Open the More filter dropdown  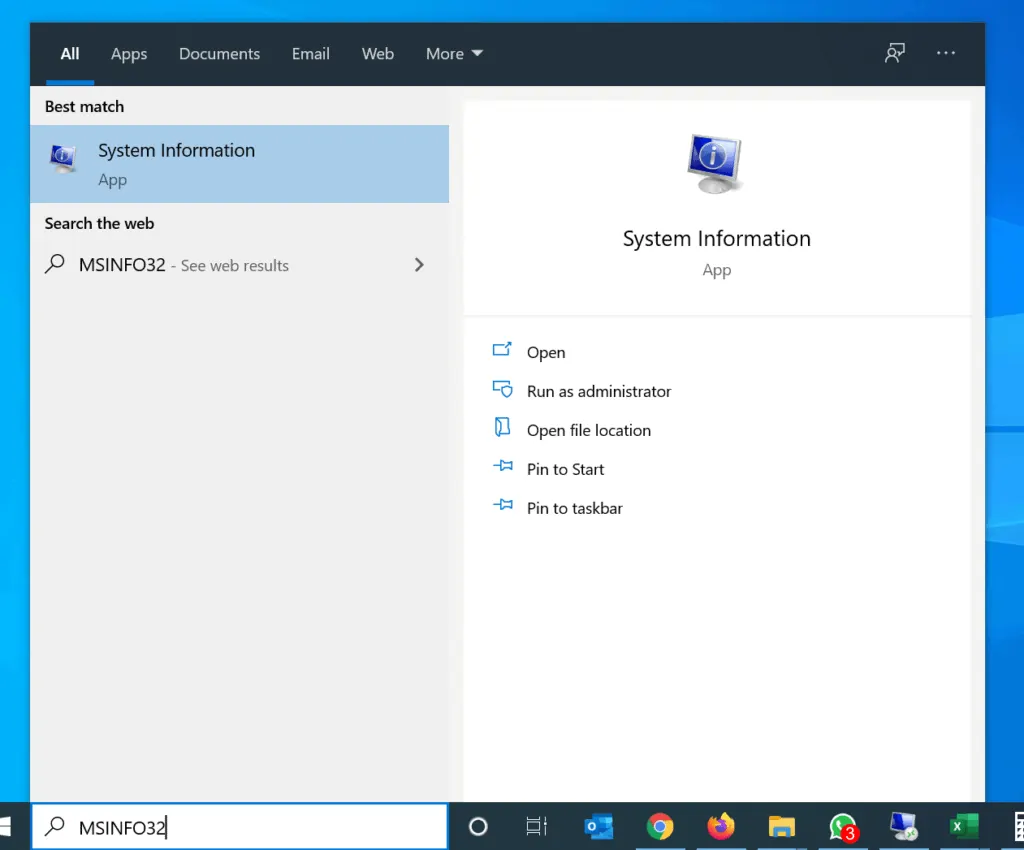[454, 54]
